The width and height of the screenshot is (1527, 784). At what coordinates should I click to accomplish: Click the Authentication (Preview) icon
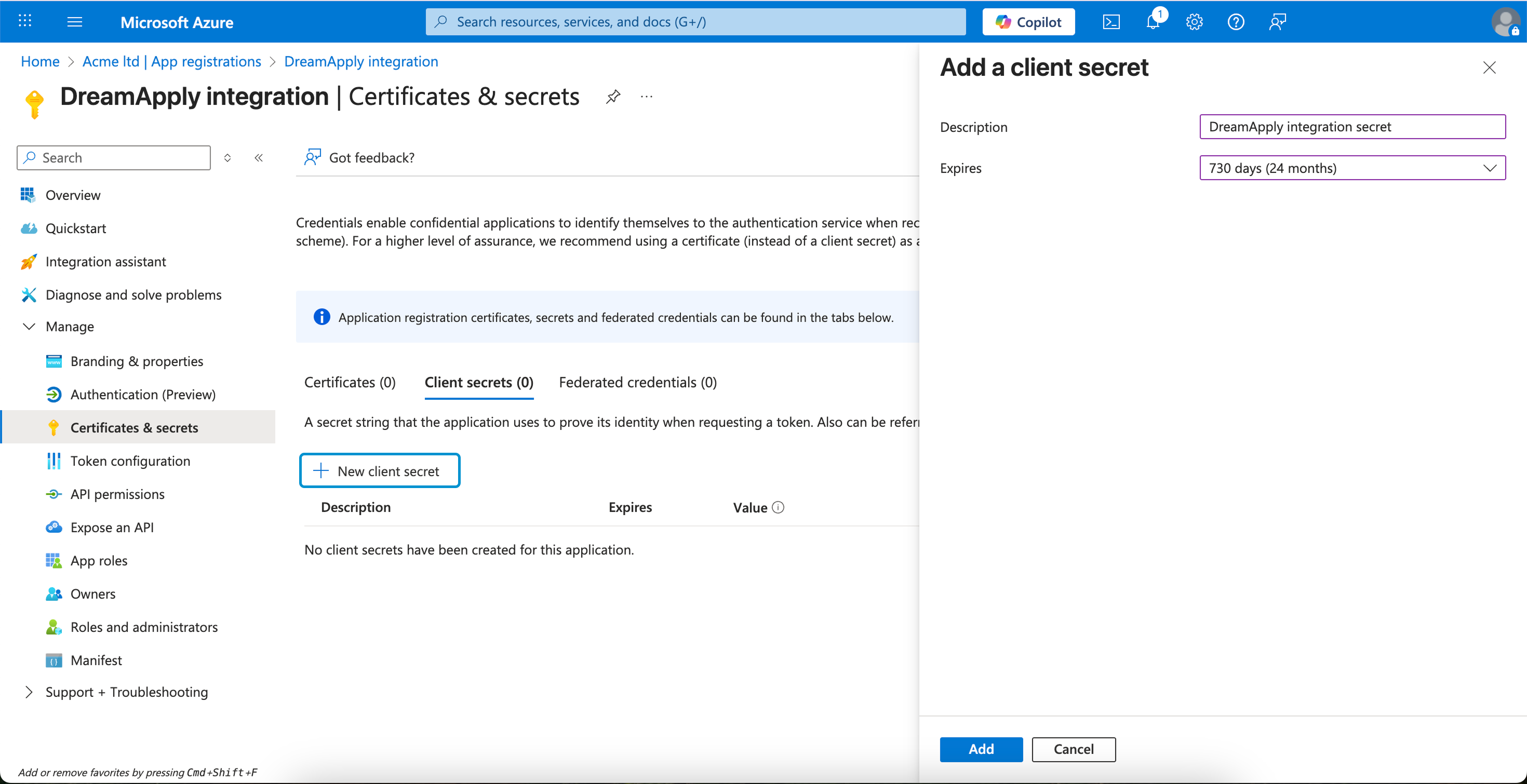(53, 394)
